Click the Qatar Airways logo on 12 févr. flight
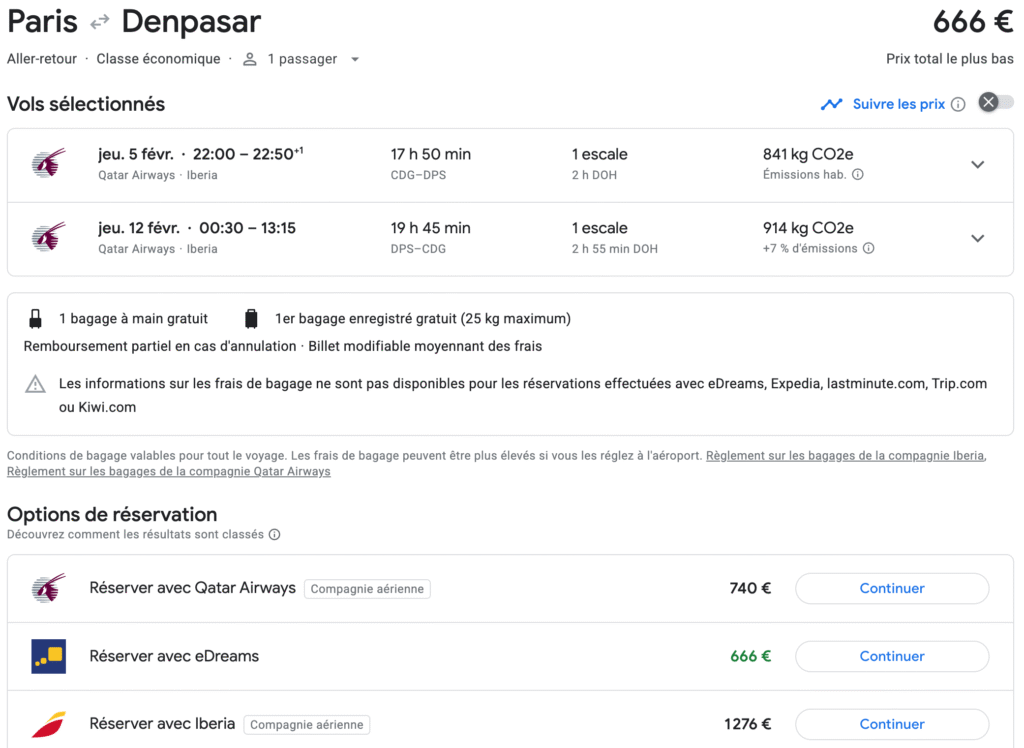Screen dimensions: 1024x748 tap(49, 237)
